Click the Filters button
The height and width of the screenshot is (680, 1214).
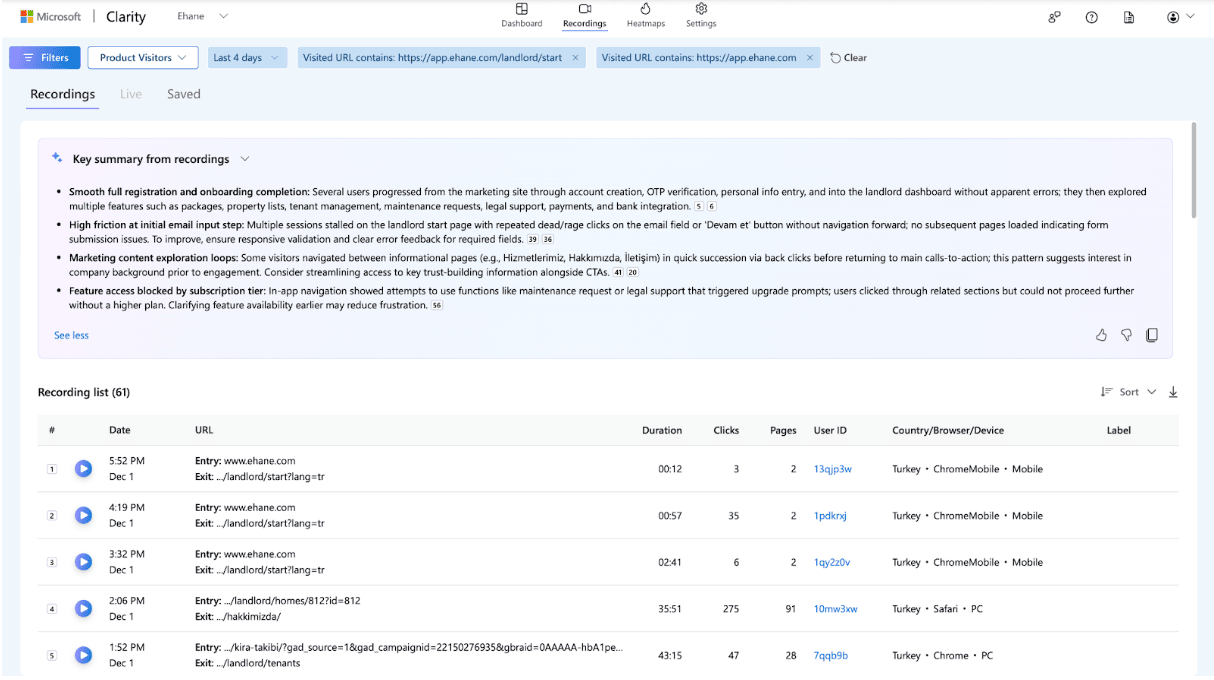tap(44, 58)
